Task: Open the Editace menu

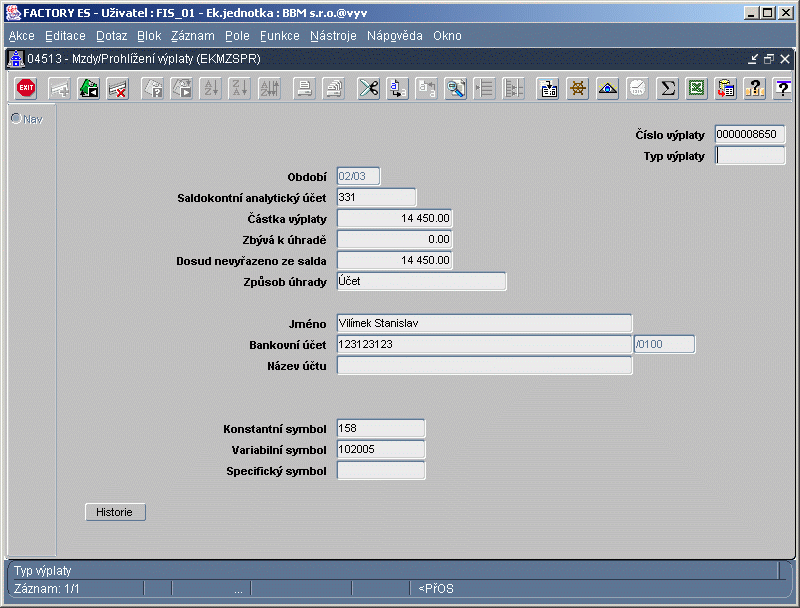Action: click(65, 36)
